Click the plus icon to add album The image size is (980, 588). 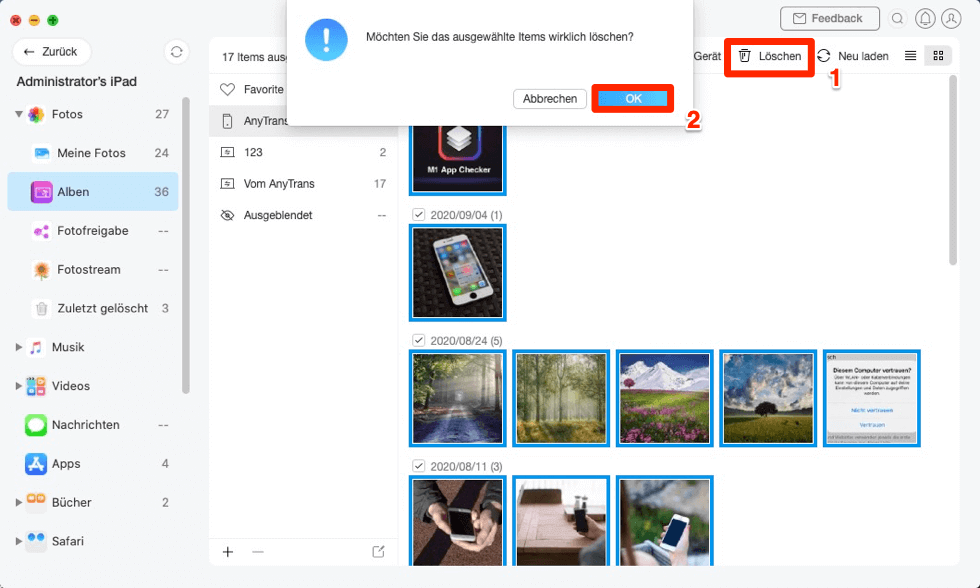[x=228, y=551]
